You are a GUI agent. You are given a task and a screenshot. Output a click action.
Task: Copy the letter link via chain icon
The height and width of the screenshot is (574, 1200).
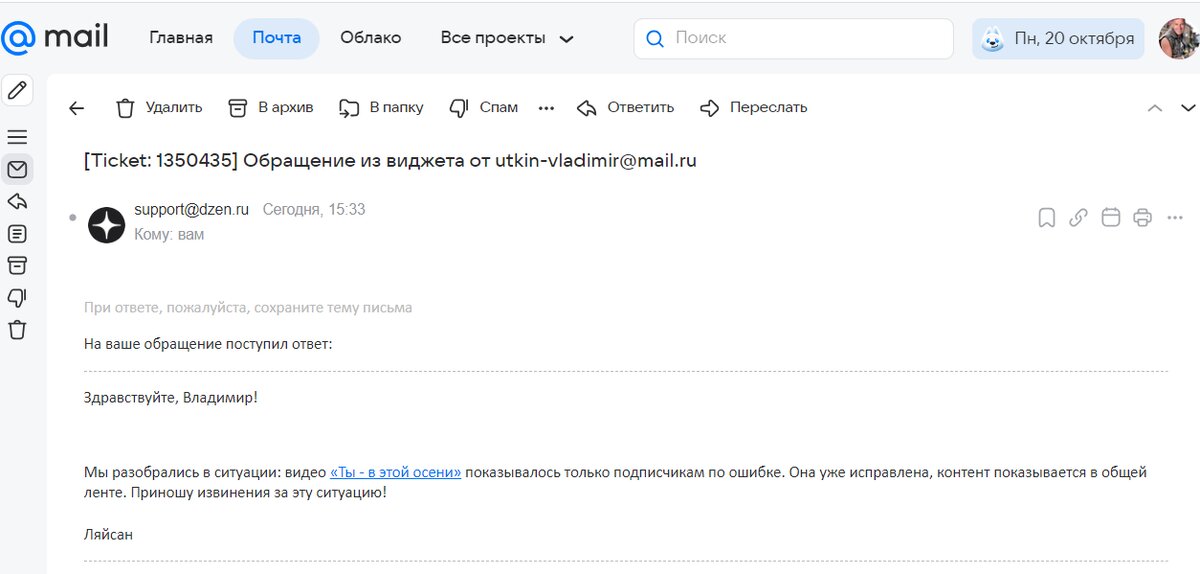[x=1078, y=218]
